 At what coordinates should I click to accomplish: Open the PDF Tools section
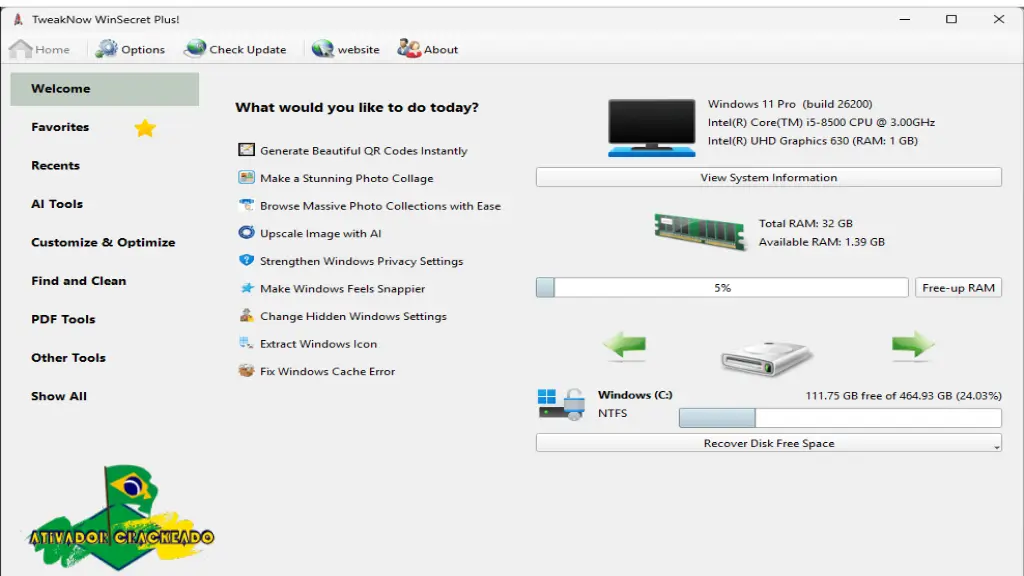tap(63, 319)
